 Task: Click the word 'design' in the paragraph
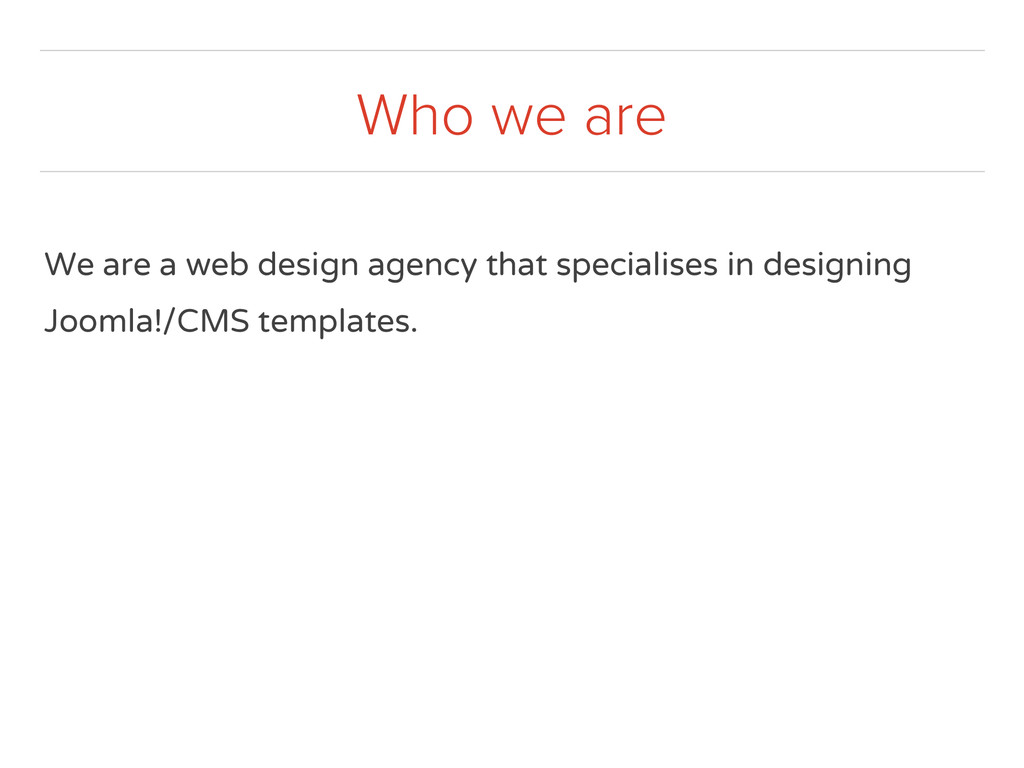307,266
